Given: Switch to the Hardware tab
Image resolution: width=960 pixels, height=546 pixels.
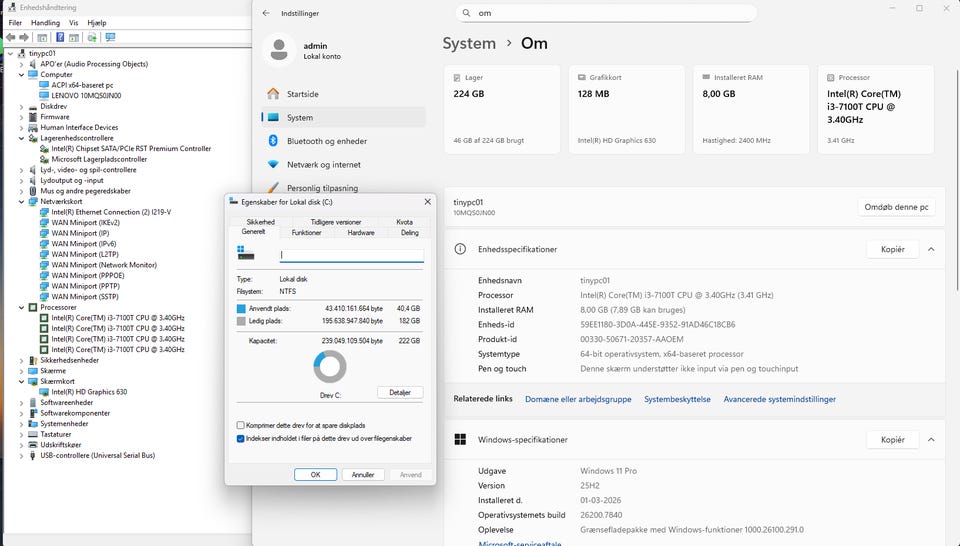Looking at the screenshot, I should point(361,232).
